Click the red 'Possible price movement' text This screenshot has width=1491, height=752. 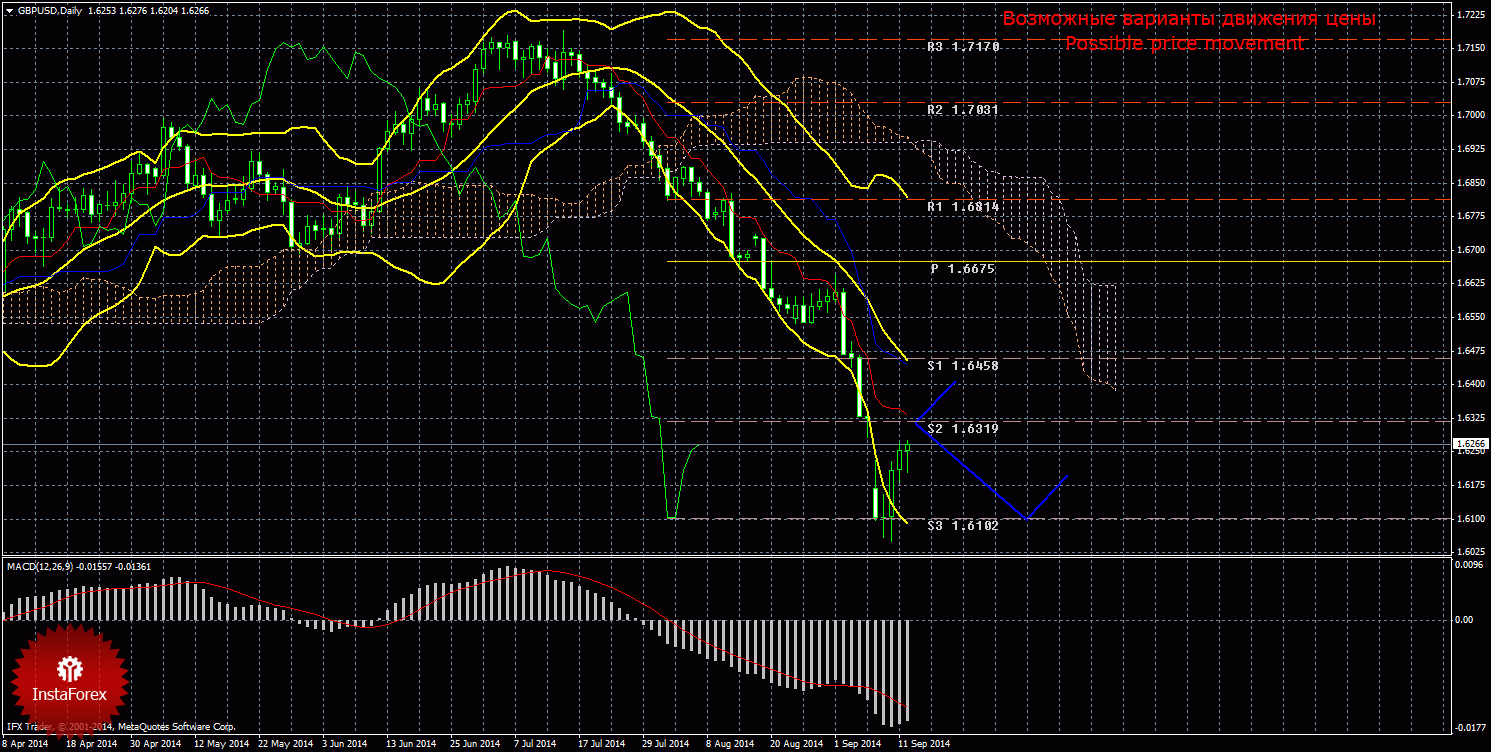pyautogui.click(x=1184, y=43)
